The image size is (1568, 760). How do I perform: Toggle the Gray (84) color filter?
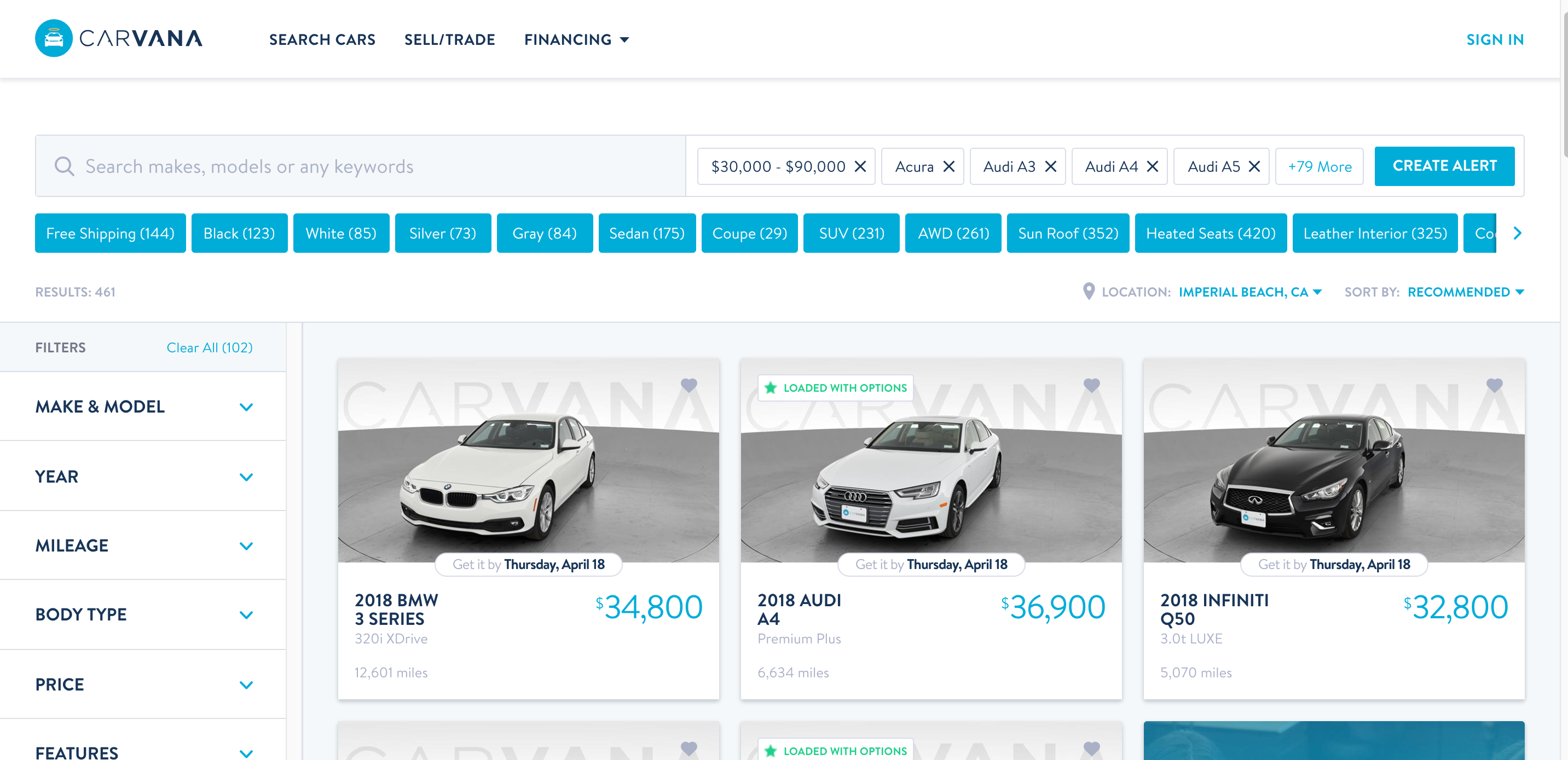tap(544, 233)
